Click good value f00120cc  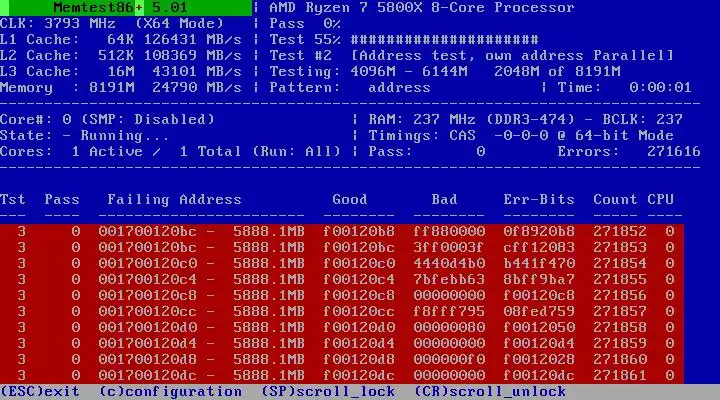(x=359, y=311)
